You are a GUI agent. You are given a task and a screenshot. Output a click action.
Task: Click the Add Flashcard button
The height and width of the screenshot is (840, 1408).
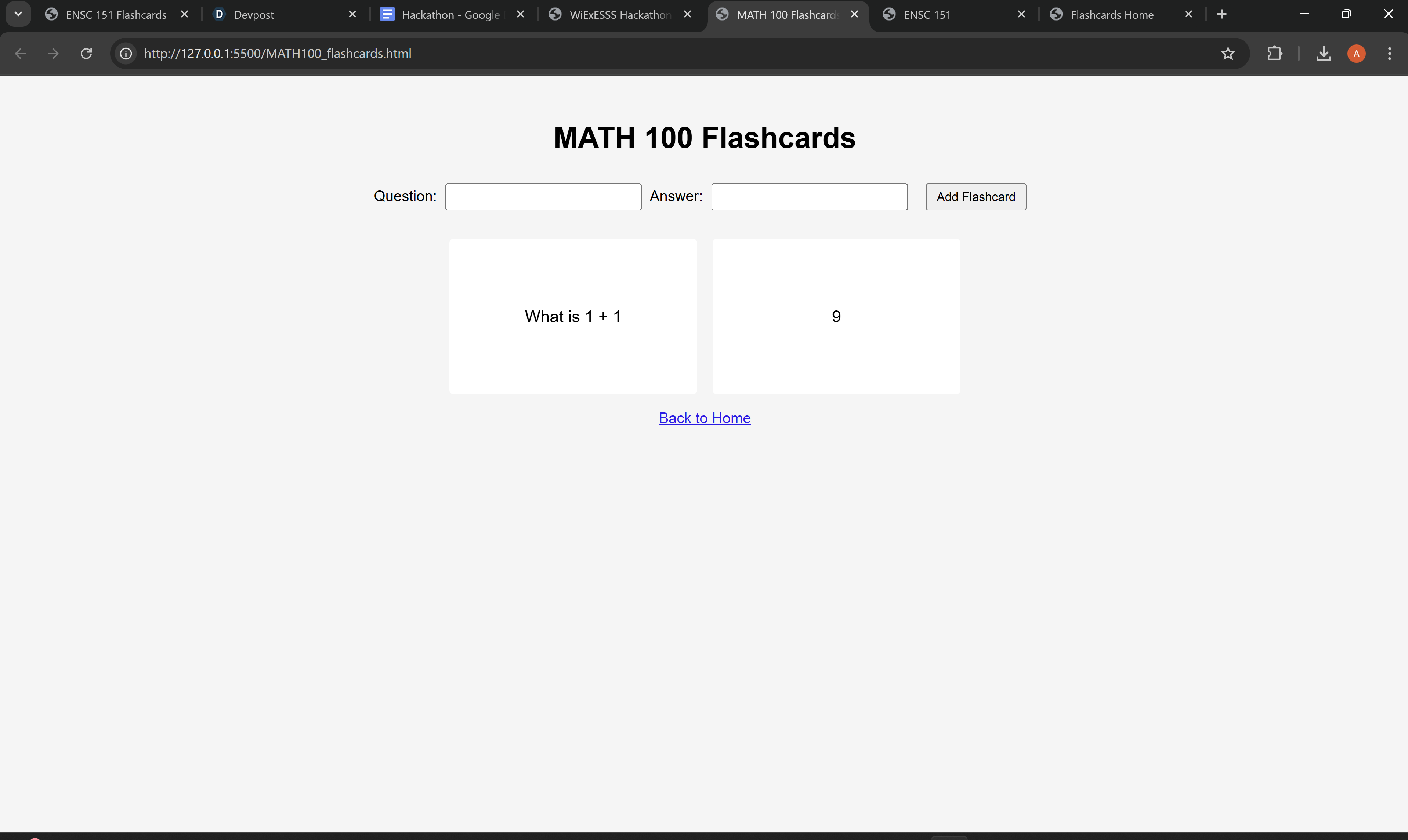click(x=976, y=196)
